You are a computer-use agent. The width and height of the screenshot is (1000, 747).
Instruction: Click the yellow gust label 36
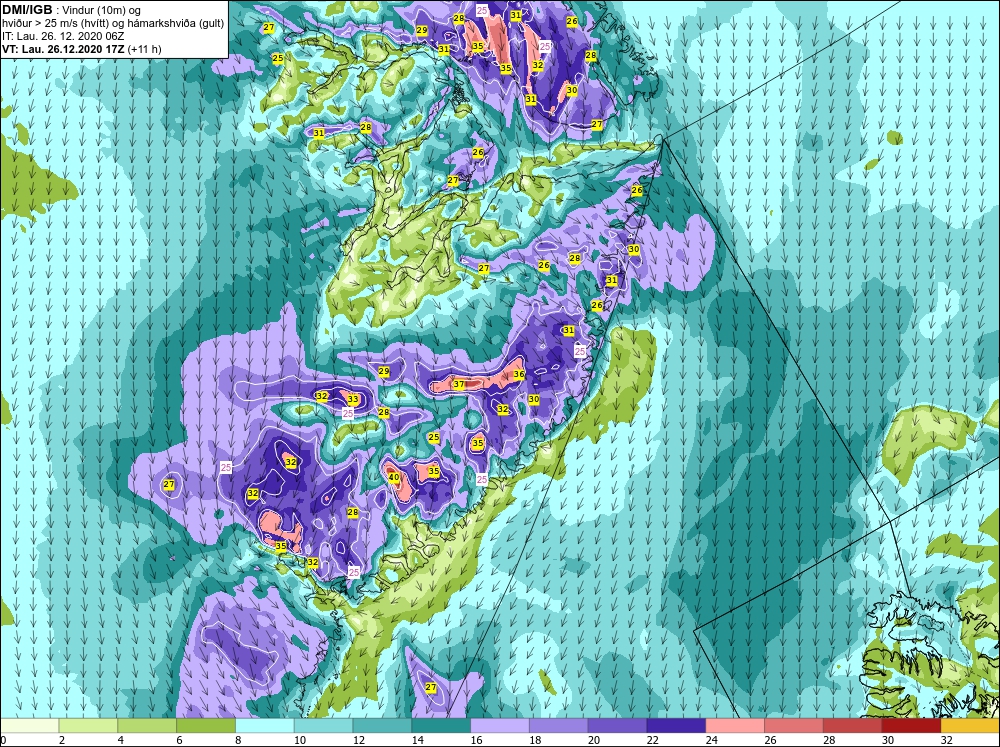tap(519, 374)
